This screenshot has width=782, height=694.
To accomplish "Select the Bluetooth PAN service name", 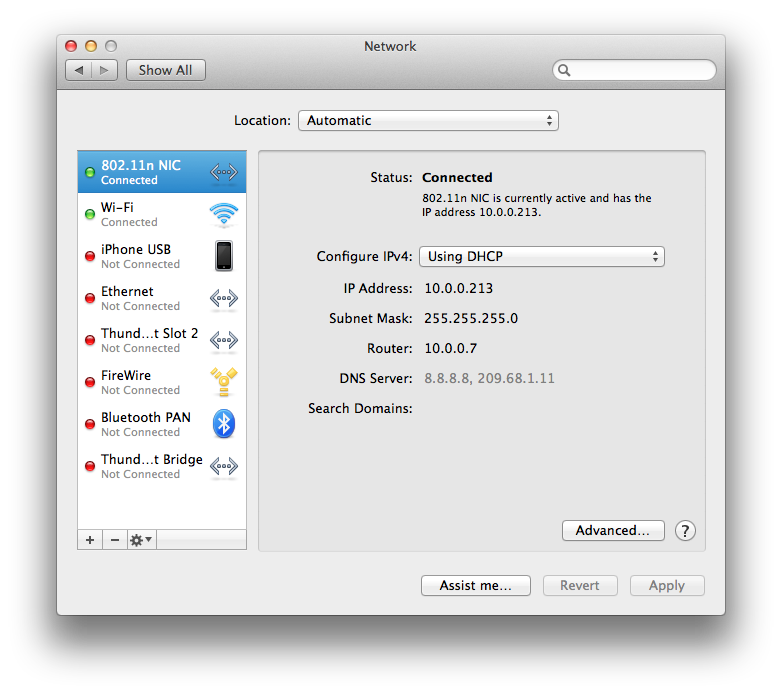I will pos(146,417).
